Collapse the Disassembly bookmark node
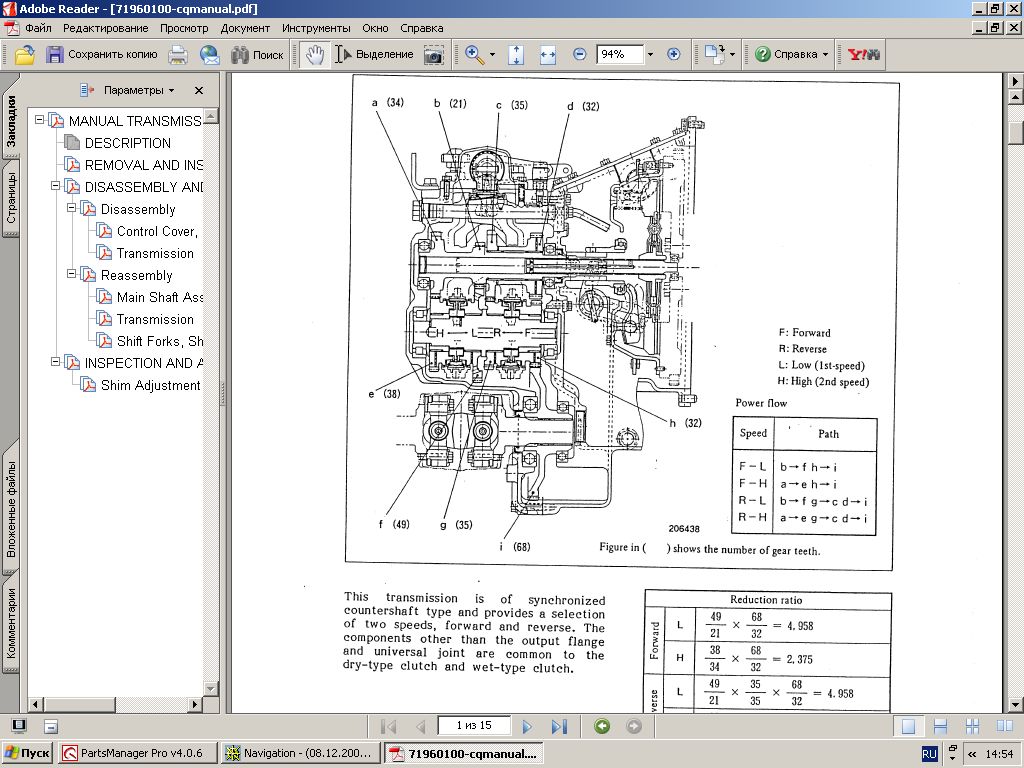1024x768 pixels. point(72,209)
